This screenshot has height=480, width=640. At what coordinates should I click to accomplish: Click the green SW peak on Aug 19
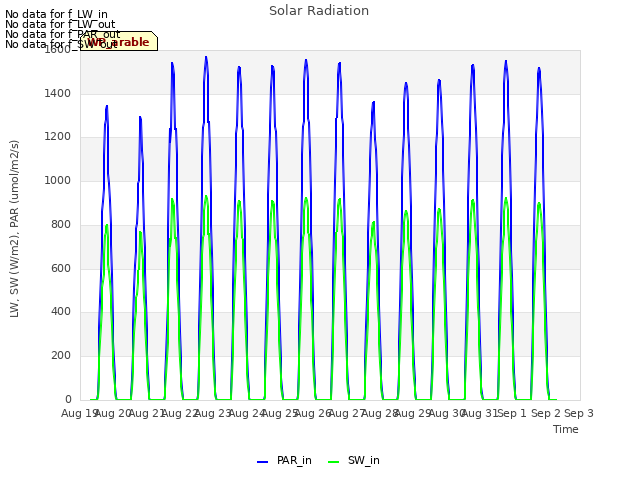(x=107, y=225)
